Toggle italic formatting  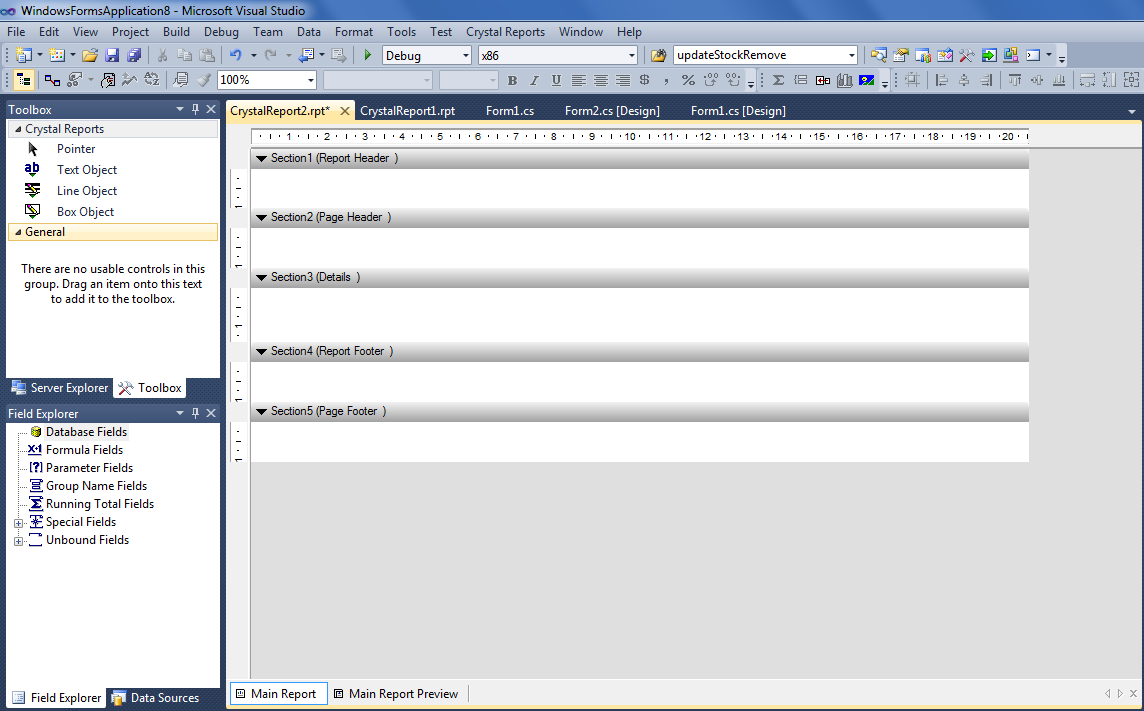(533, 79)
